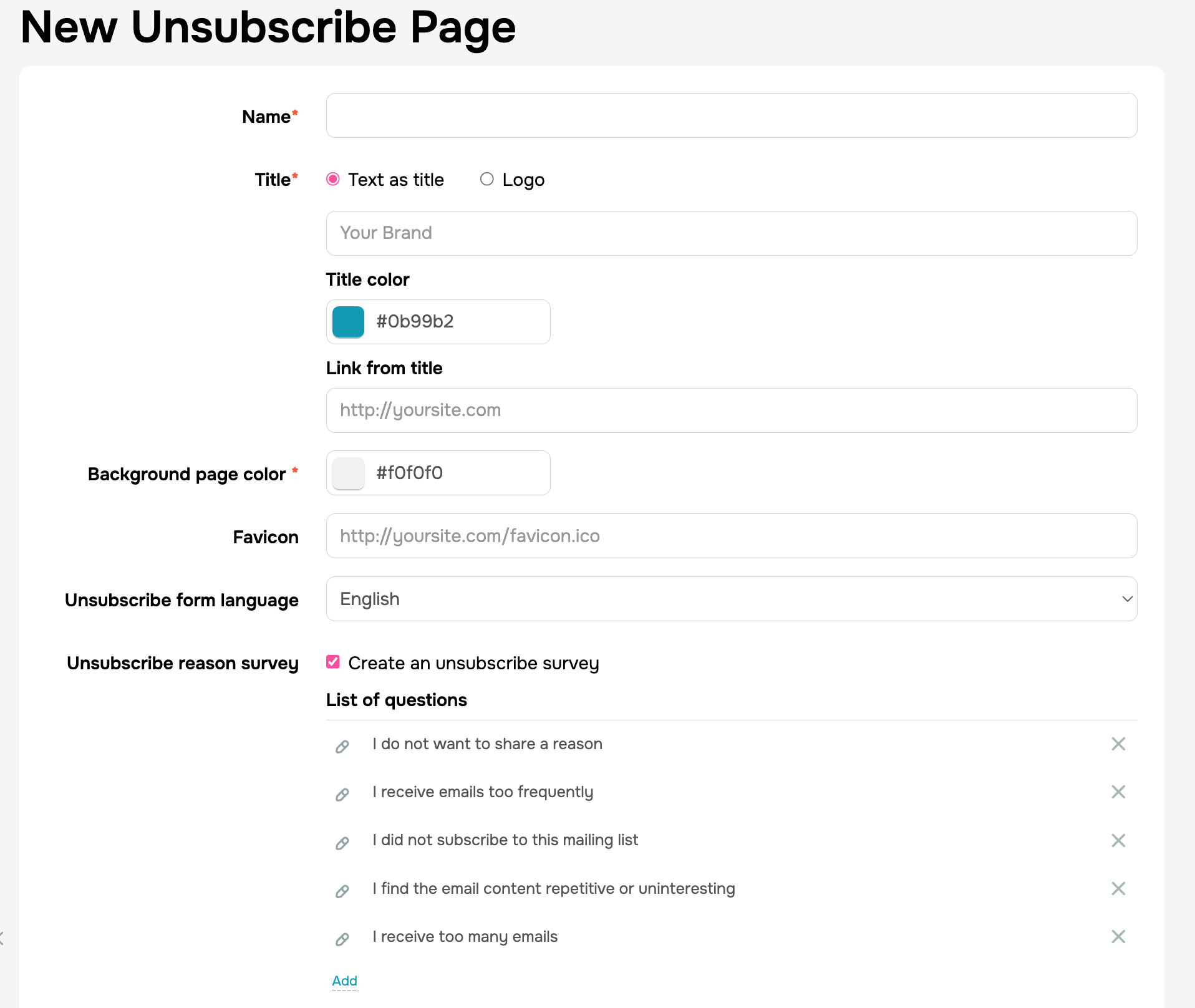Focus the Favicon URL field
Image resolution: width=1195 pixels, height=1008 pixels.
pos(732,536)
